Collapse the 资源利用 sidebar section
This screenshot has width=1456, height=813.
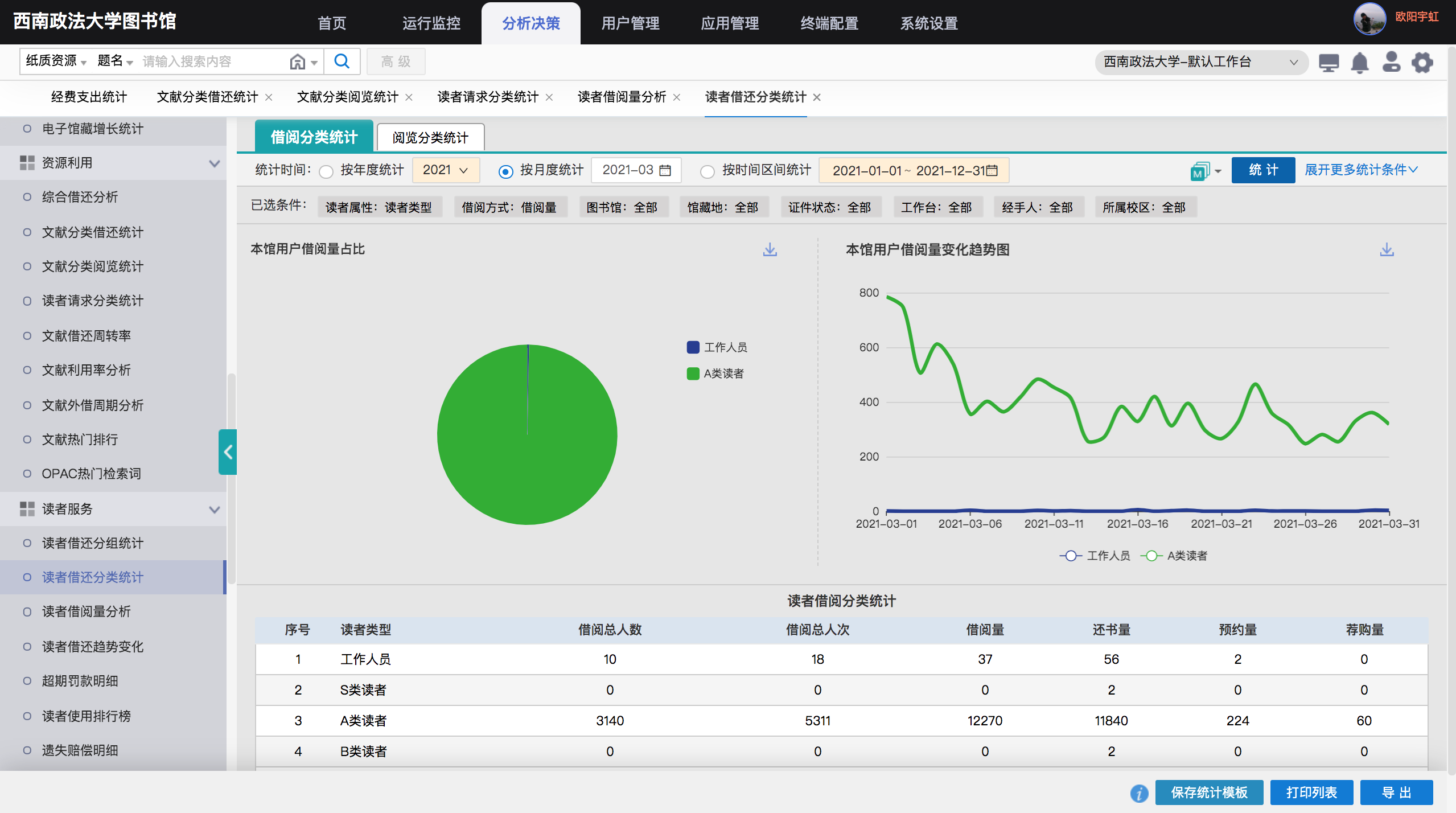click(x=214, y=163)
